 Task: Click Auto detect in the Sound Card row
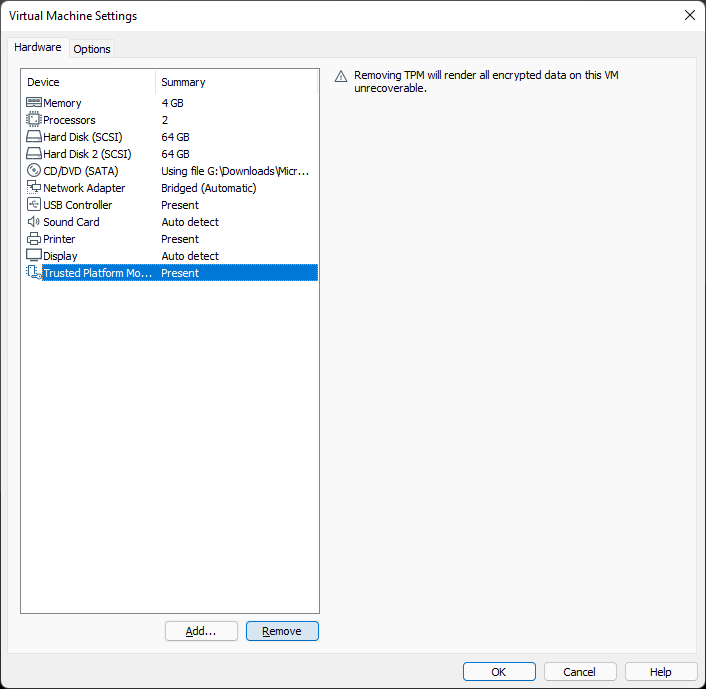point(190,222)
